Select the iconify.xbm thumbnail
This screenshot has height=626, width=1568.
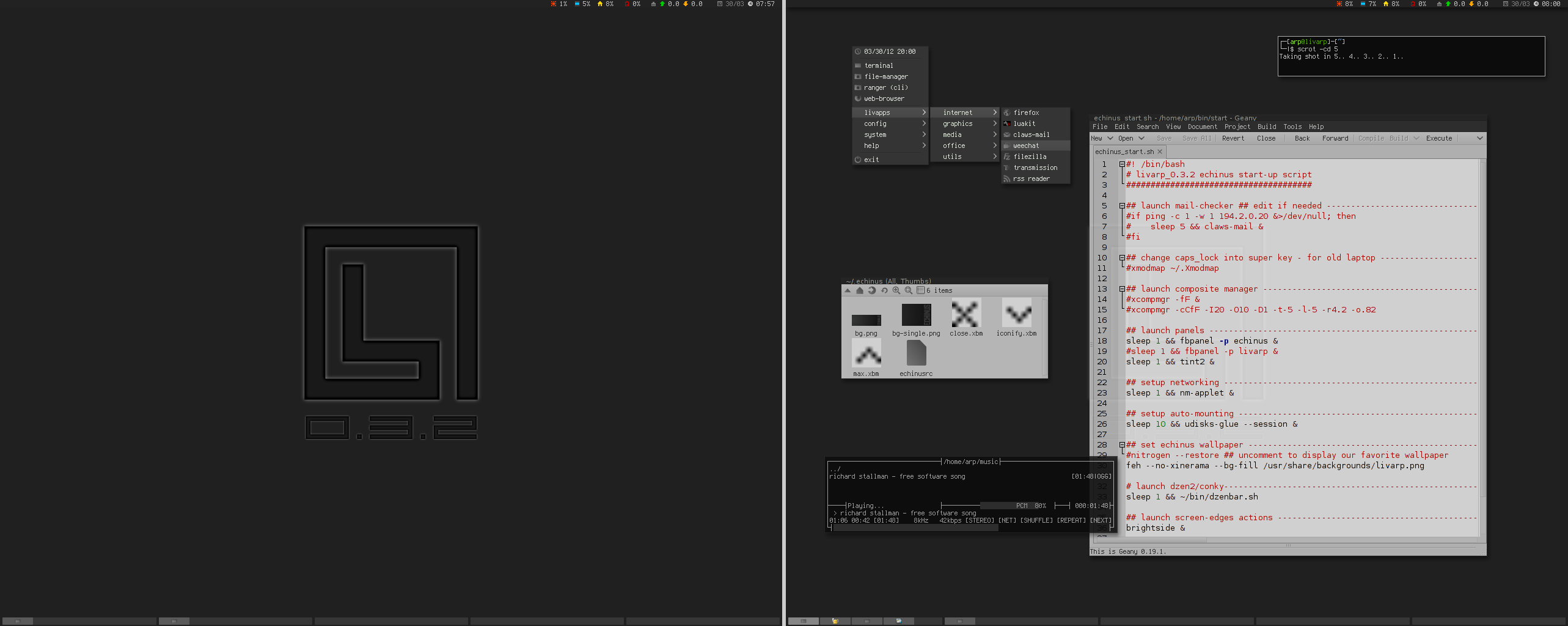[x=1016, y=313]
